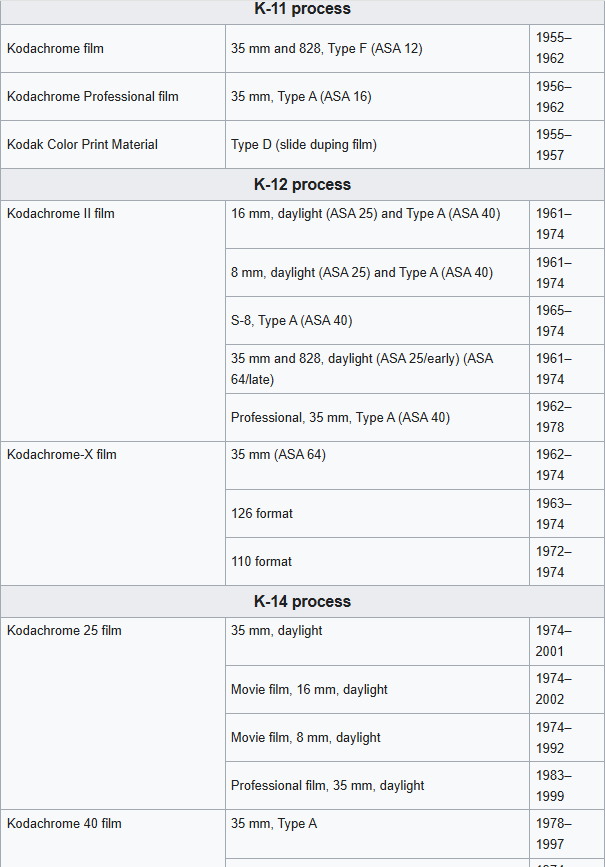Select the Kodachrome-X film cell

coord(62,455)
